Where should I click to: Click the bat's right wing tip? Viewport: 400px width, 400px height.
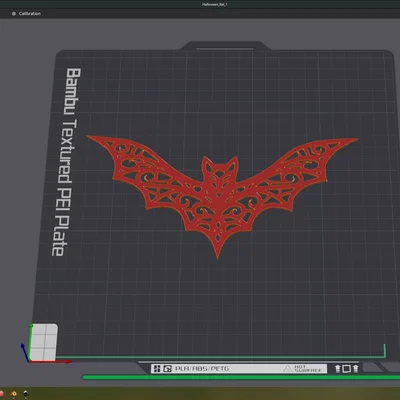353,140
